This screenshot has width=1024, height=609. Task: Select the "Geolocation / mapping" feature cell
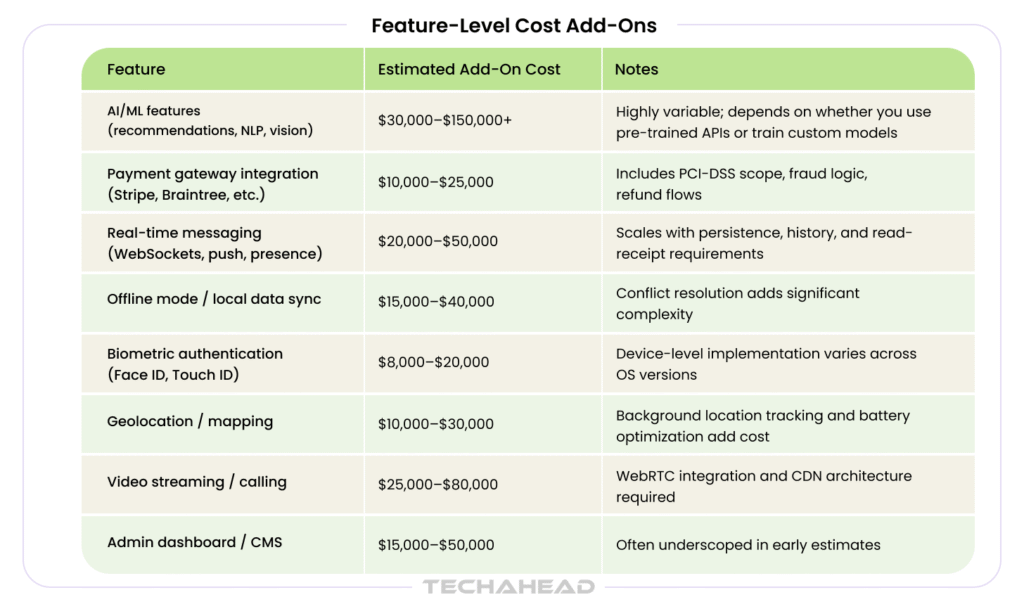click(190, 422)
